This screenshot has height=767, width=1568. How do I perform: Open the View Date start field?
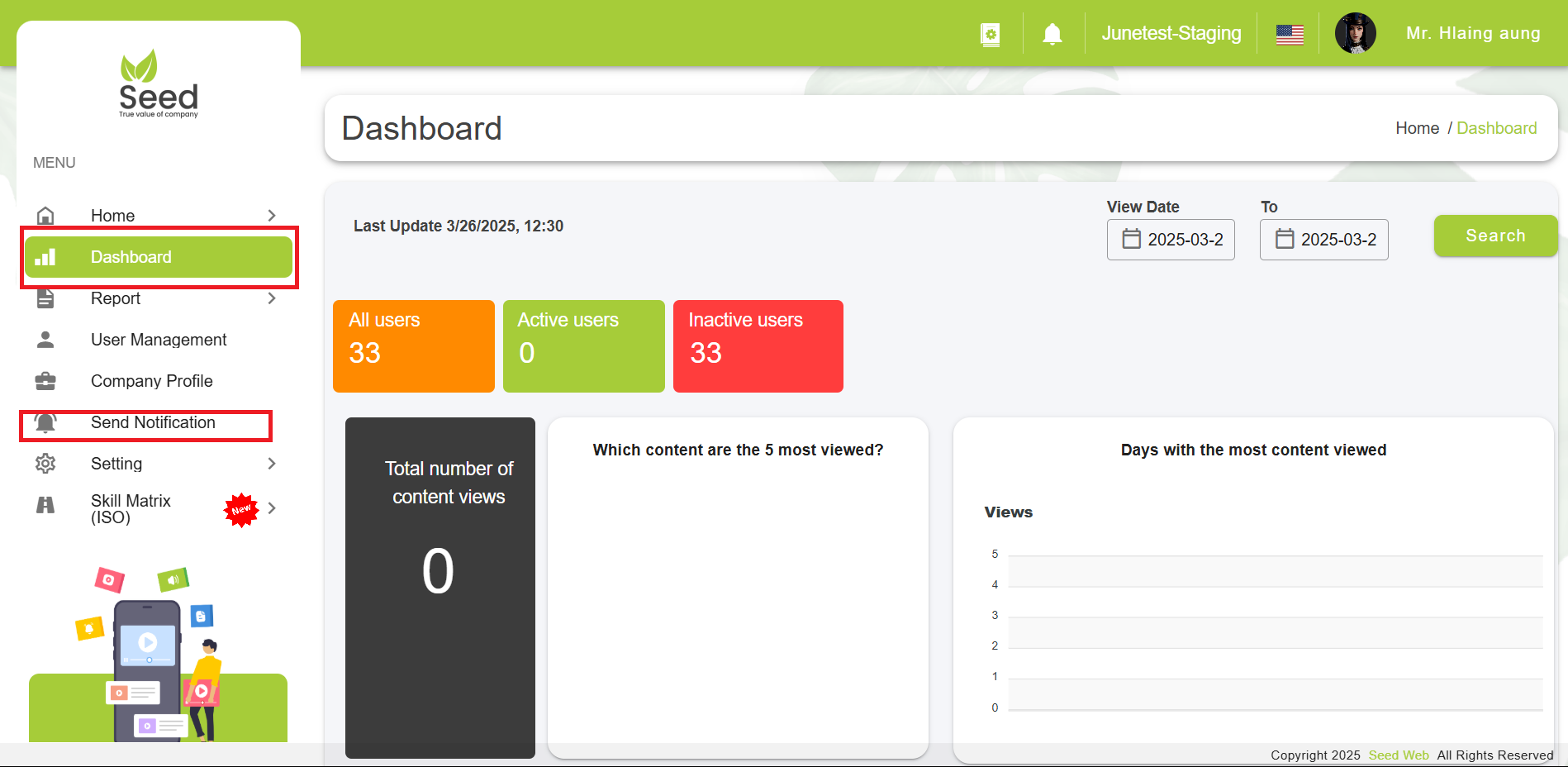(1171, 240)
